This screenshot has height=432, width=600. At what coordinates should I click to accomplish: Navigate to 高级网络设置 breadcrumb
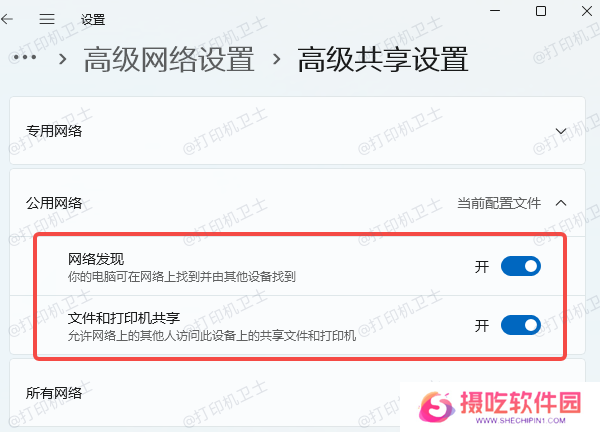pos(169,59)
